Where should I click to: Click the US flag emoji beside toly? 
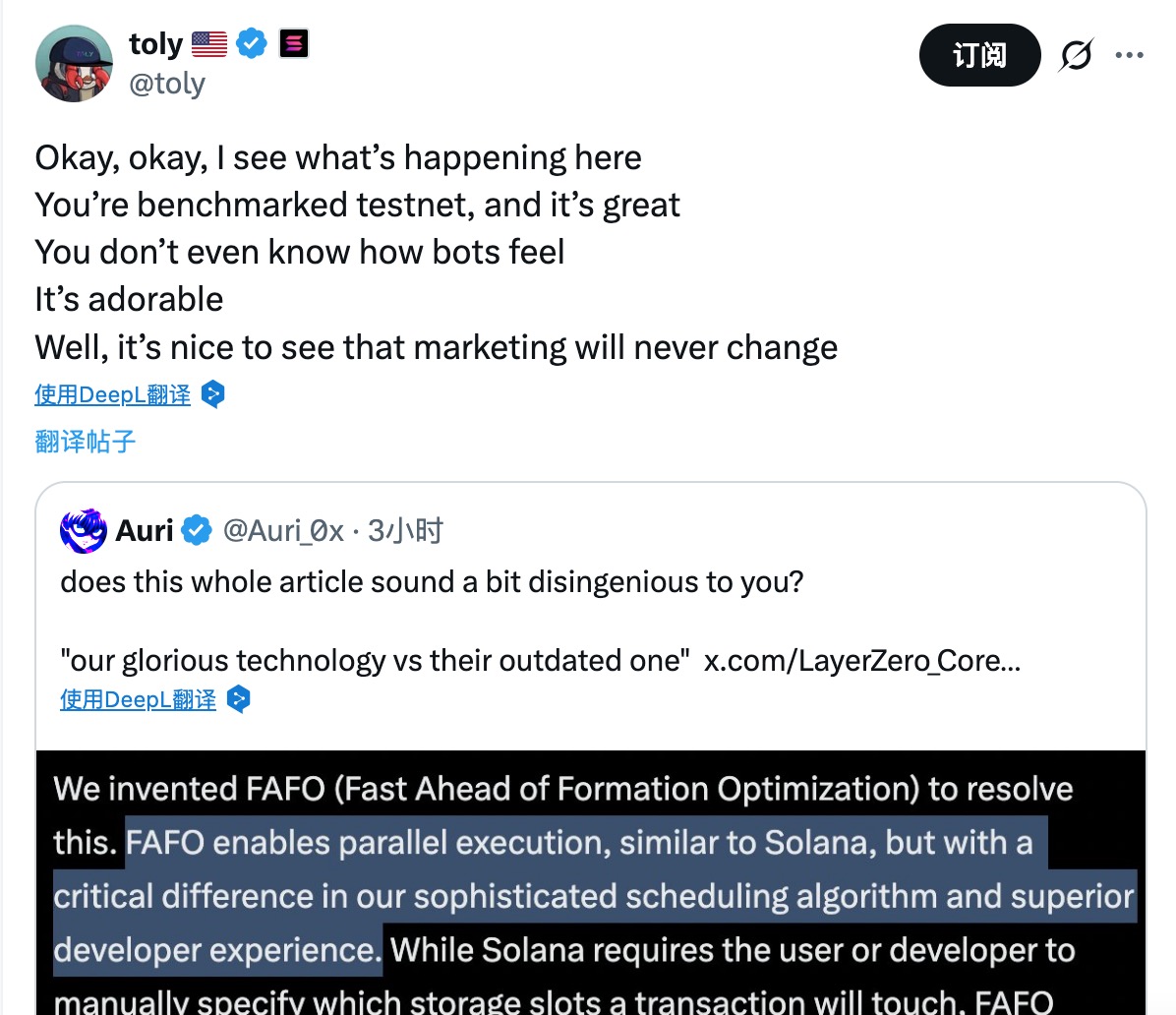[209, 44]
